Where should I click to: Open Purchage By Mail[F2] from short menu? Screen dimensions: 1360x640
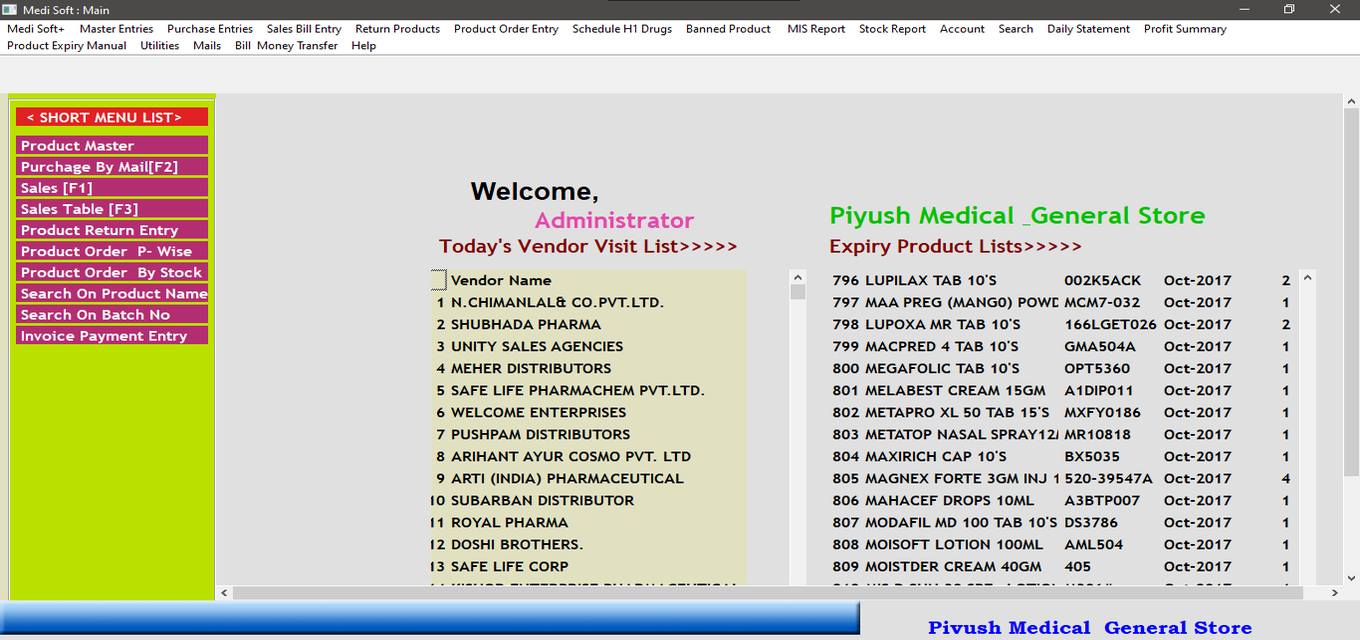pos(112,167)
